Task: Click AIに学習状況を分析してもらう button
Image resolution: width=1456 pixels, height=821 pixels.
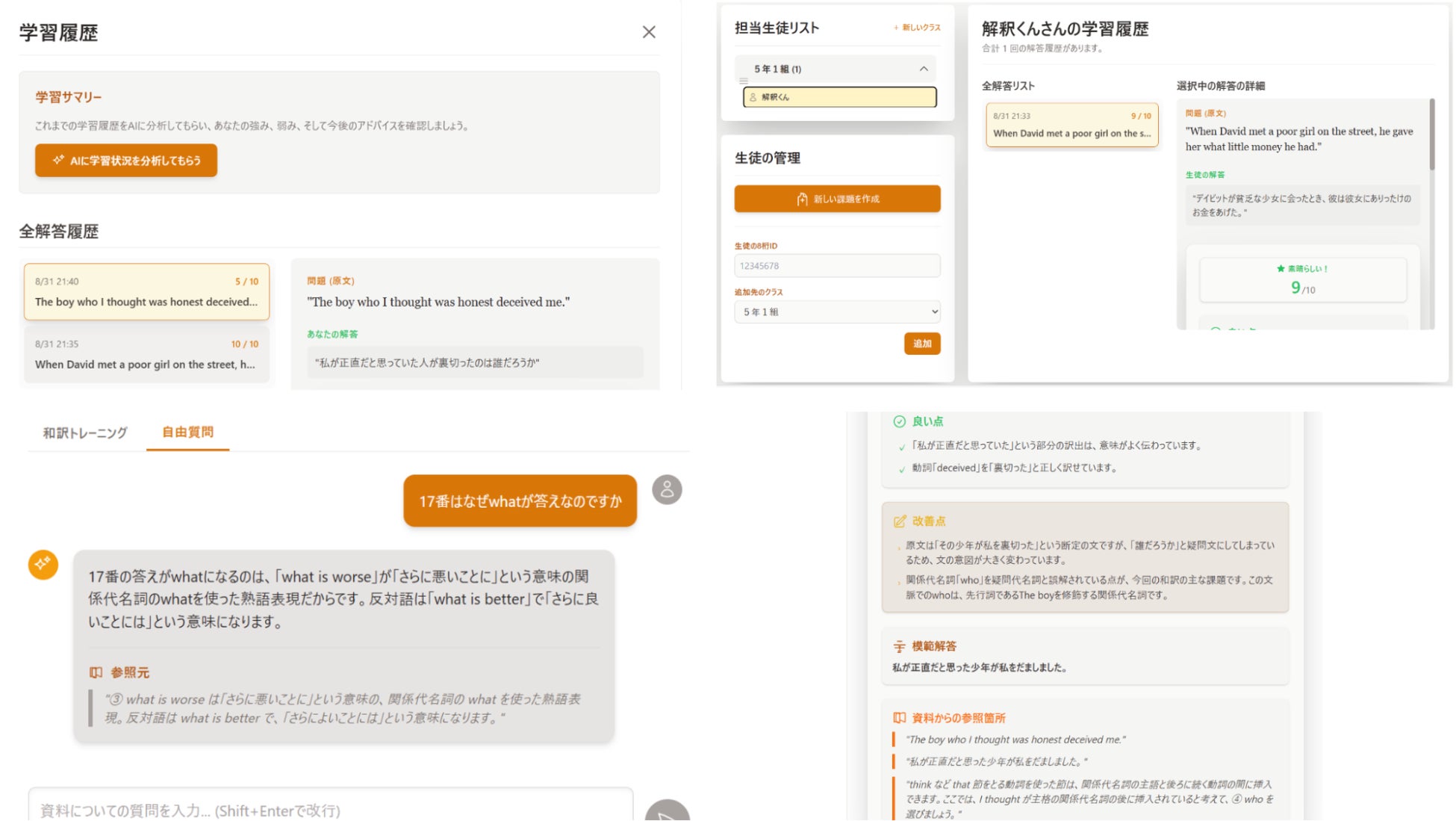Action: pos(126,161)
